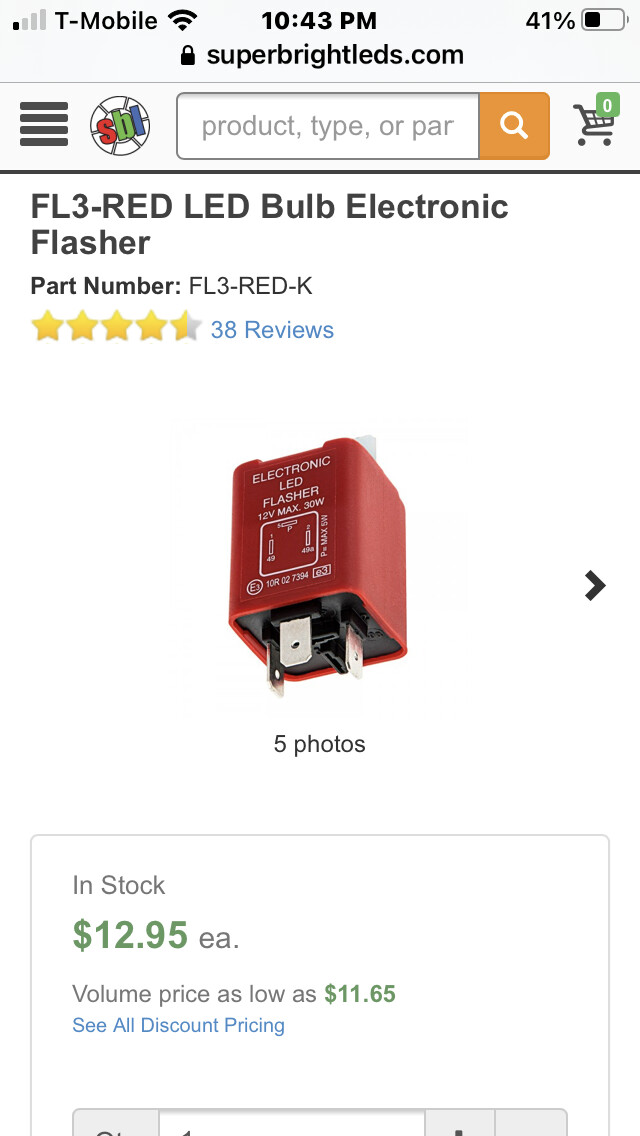
Task: Tap the FL3-RED LED Bulb Electronic Flasher title
Action: (270, 225)
